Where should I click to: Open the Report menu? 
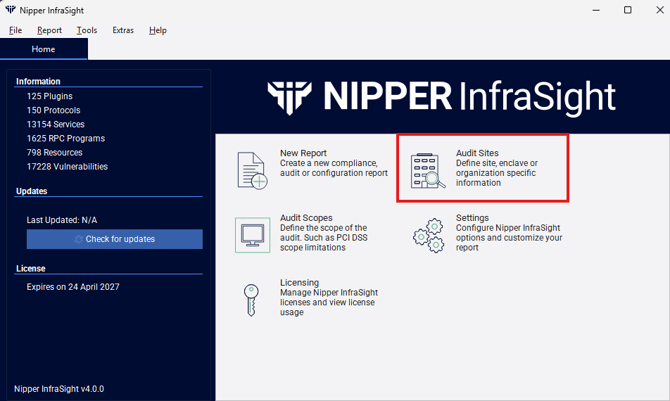(x=49, y=30)
